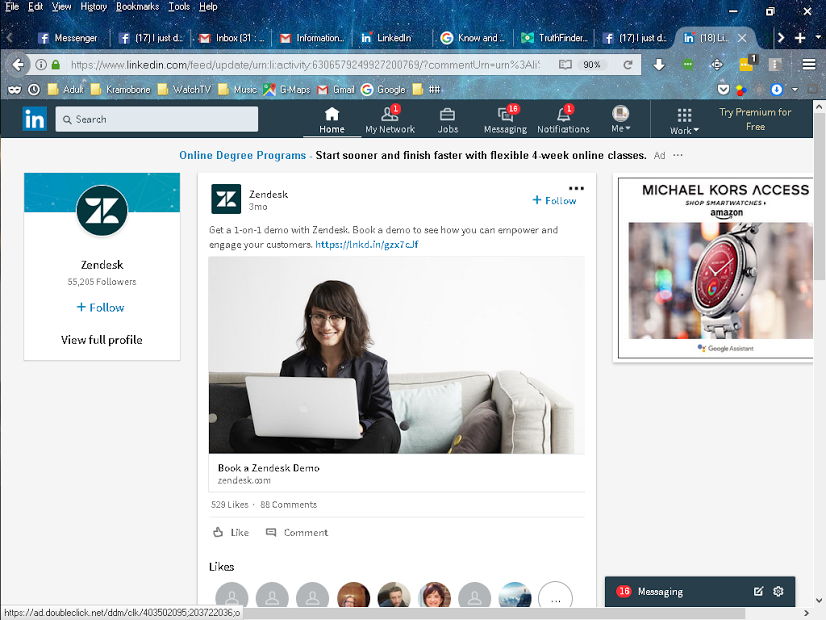This screenshot has width=826, height=620.
Task: Follow Zendesk from the post header
Action: point(554,200)
